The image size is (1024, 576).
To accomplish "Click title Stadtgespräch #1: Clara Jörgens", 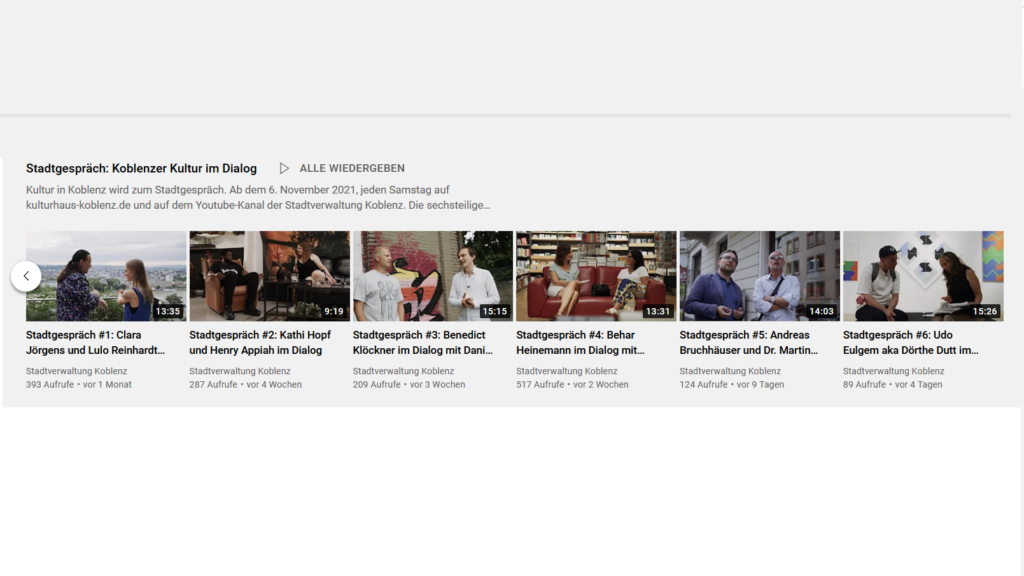I will (95, 342).
